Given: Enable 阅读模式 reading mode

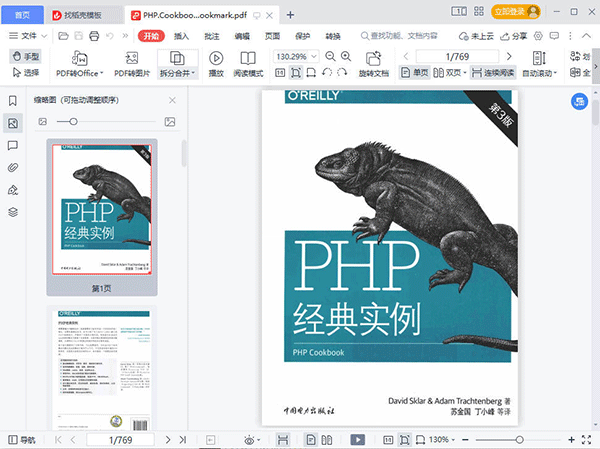Looking at the screenshot, I should click(x=248, y=64).
